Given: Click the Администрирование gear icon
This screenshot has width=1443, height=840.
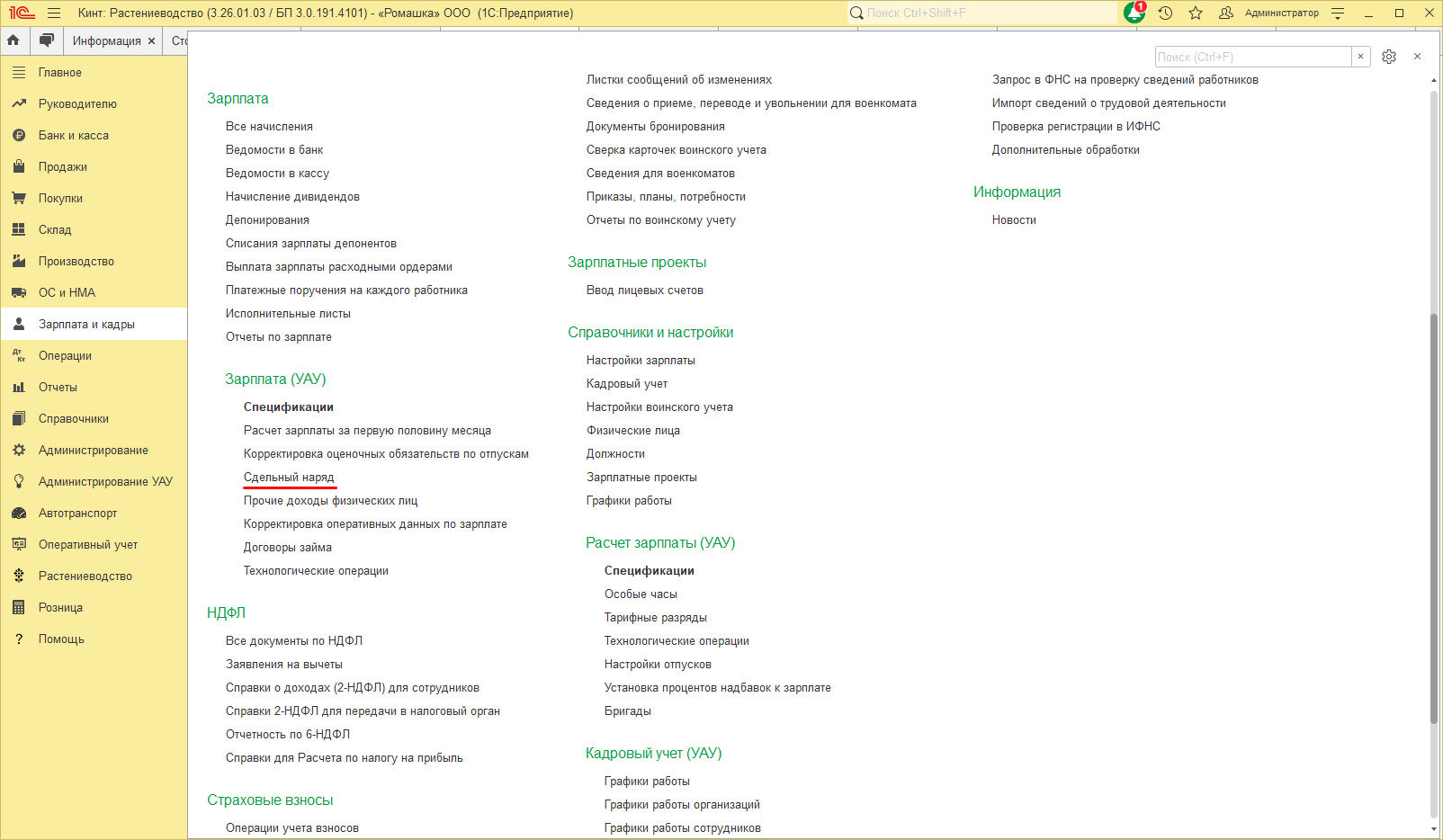Looking at the screenshot, I should pyautogui.click(x=19, y=450).
